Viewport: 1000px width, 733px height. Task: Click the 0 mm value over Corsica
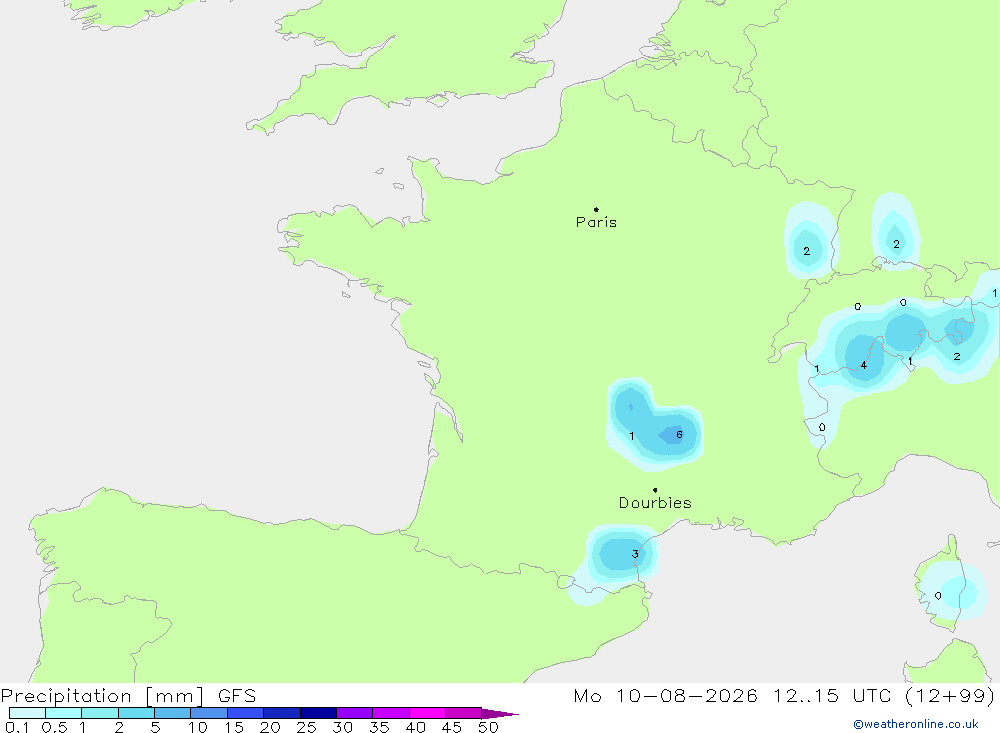point(938,596)
